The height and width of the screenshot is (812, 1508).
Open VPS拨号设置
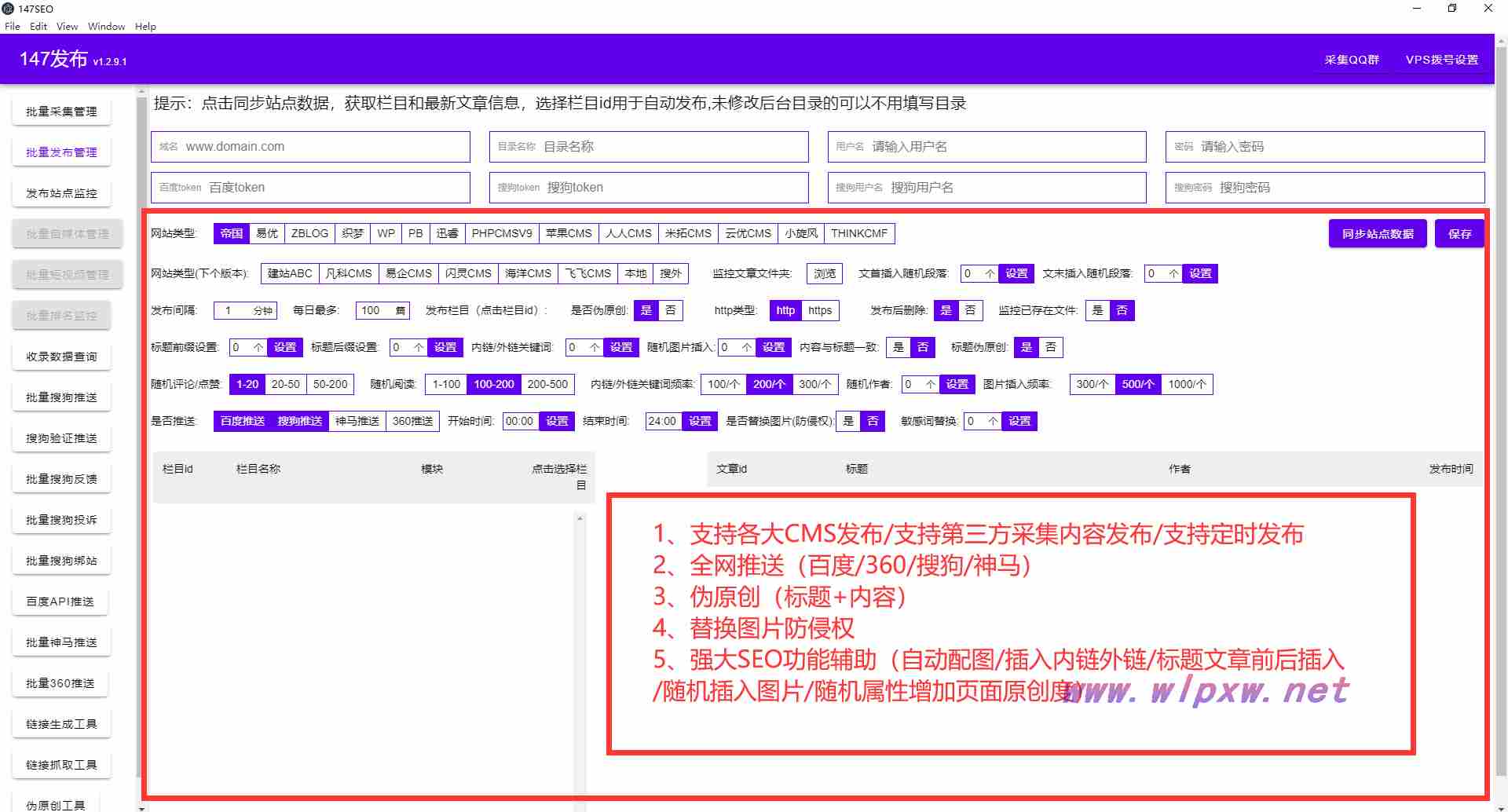1442,60
